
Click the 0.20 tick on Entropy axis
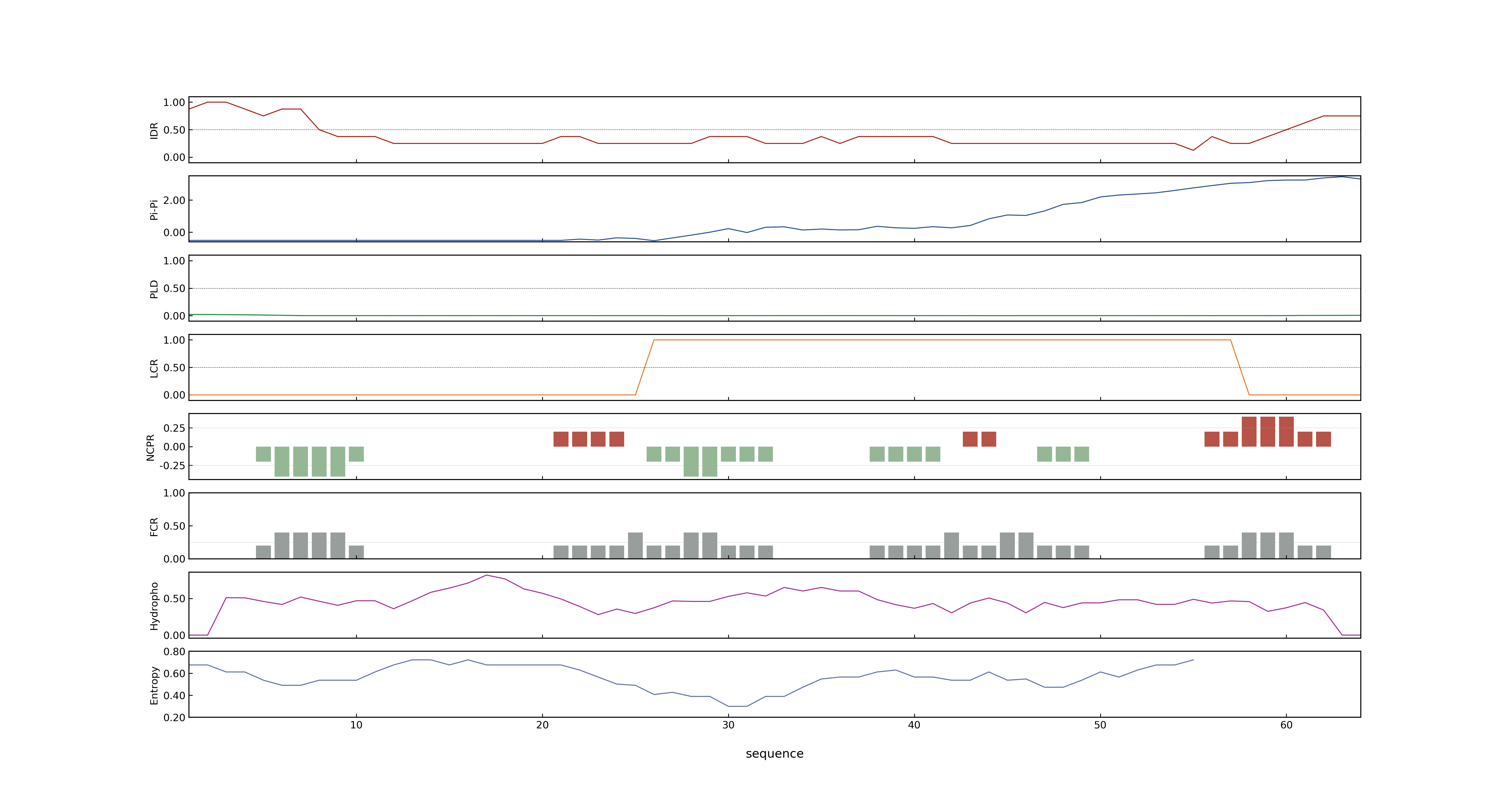pyautogui.click(x=174, y=717)
